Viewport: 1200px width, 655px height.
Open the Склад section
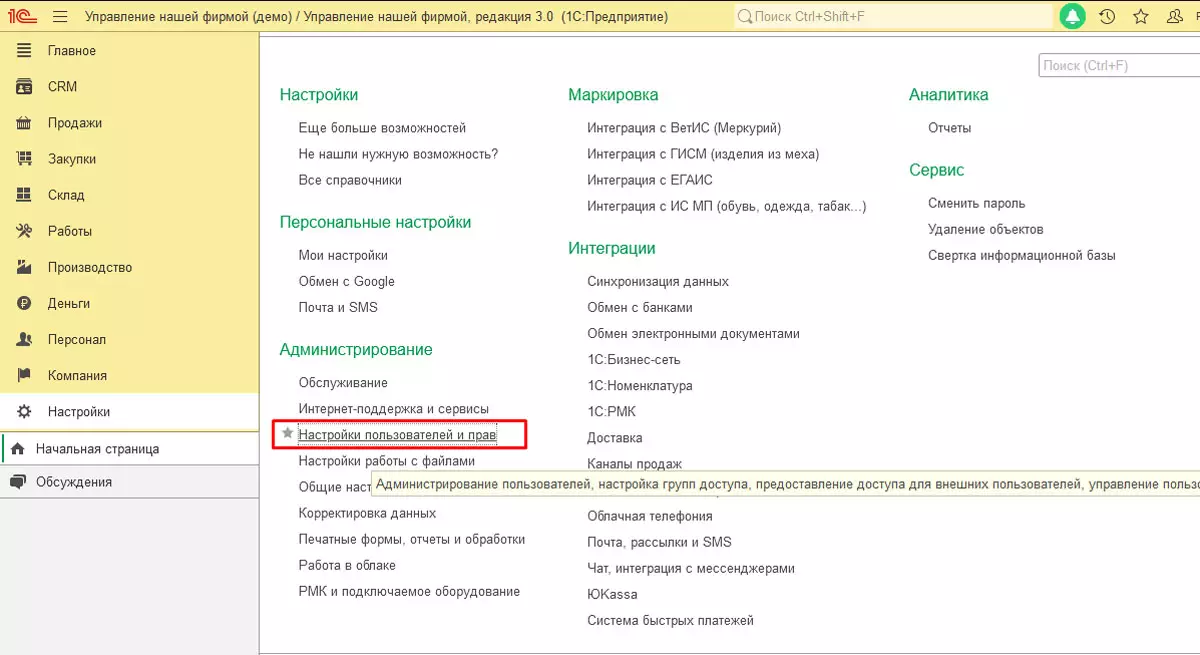(x=66, y=195)
